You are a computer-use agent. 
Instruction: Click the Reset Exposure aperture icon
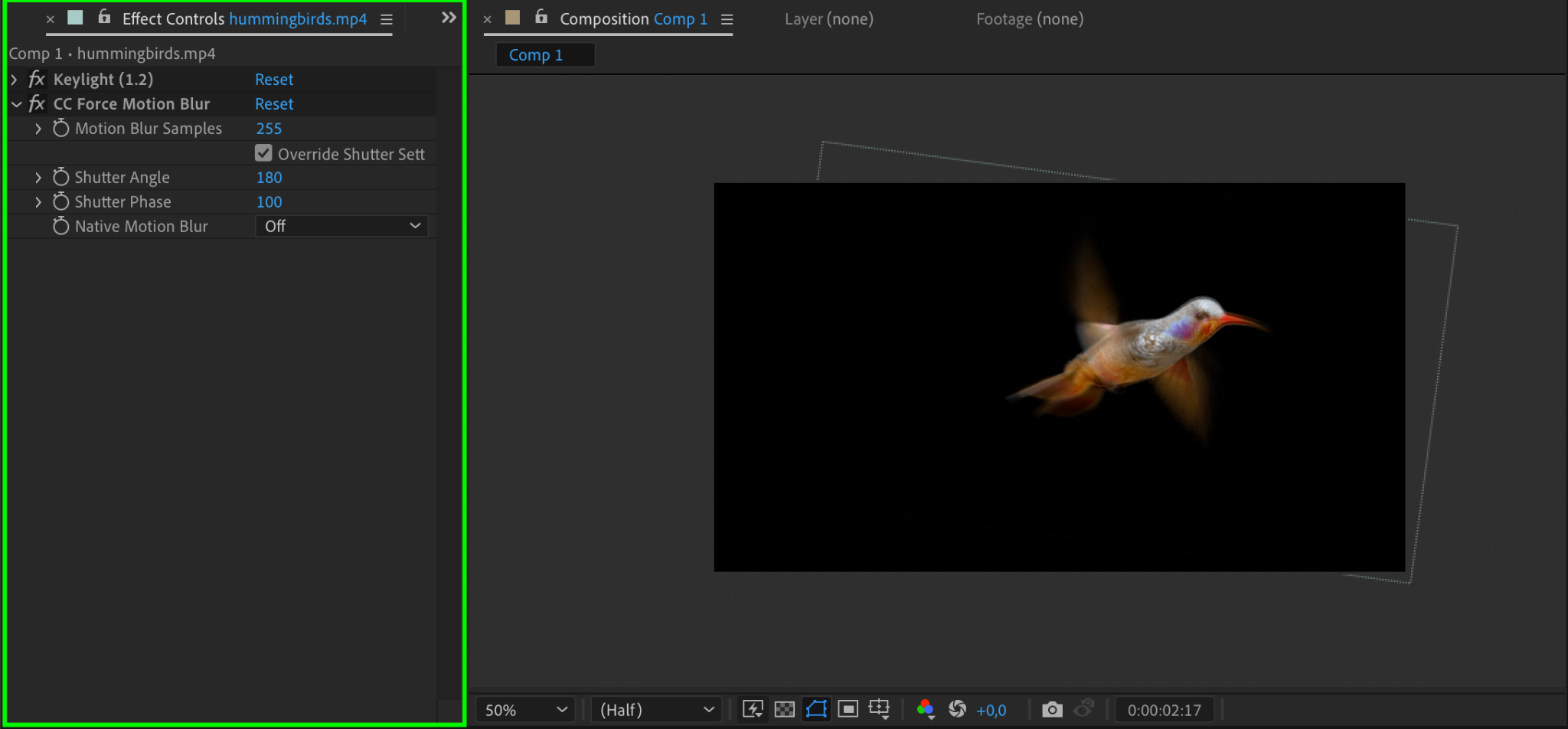click(x=957, y=709)
